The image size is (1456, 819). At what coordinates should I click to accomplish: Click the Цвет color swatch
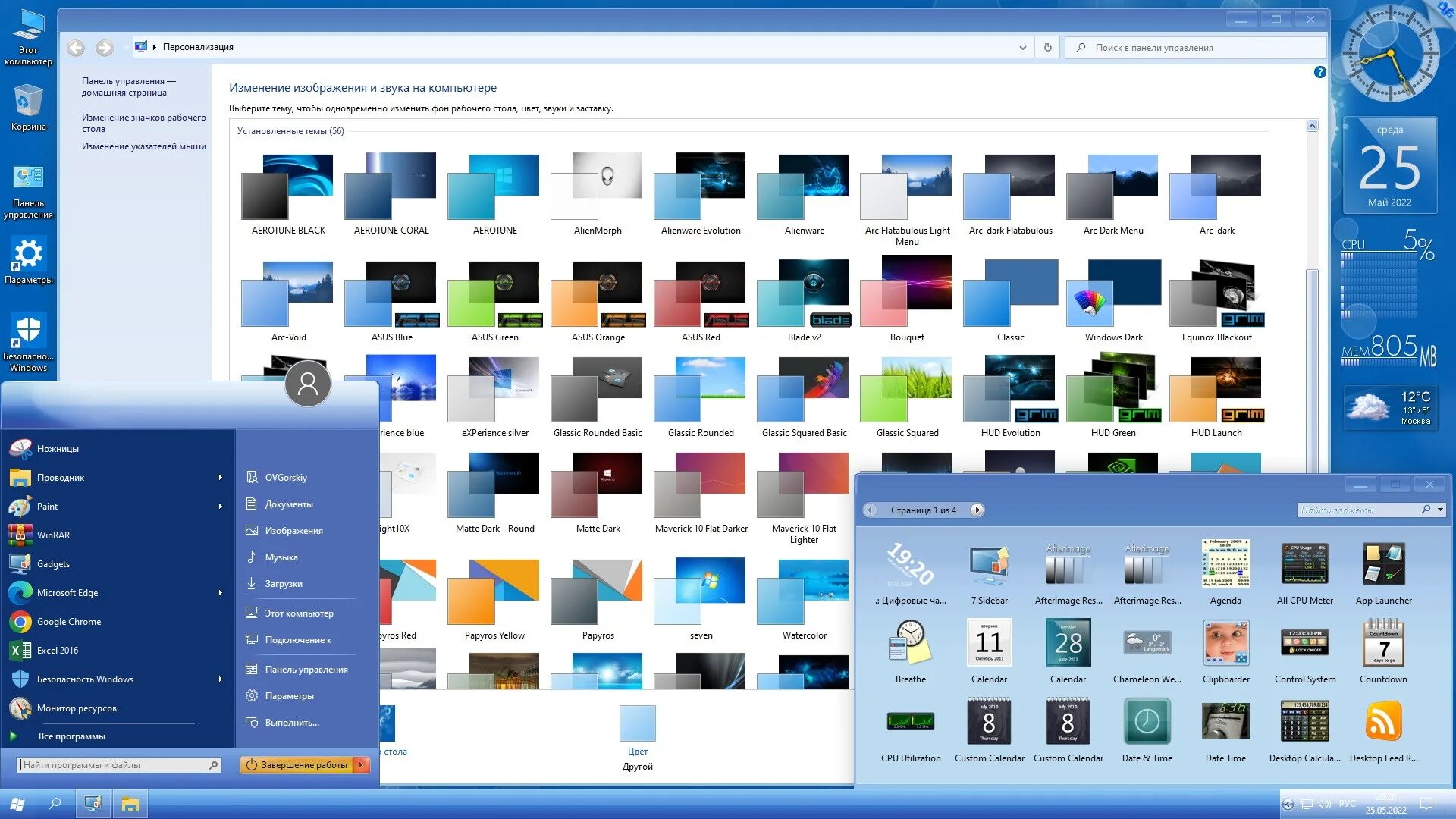pos(637,723)
